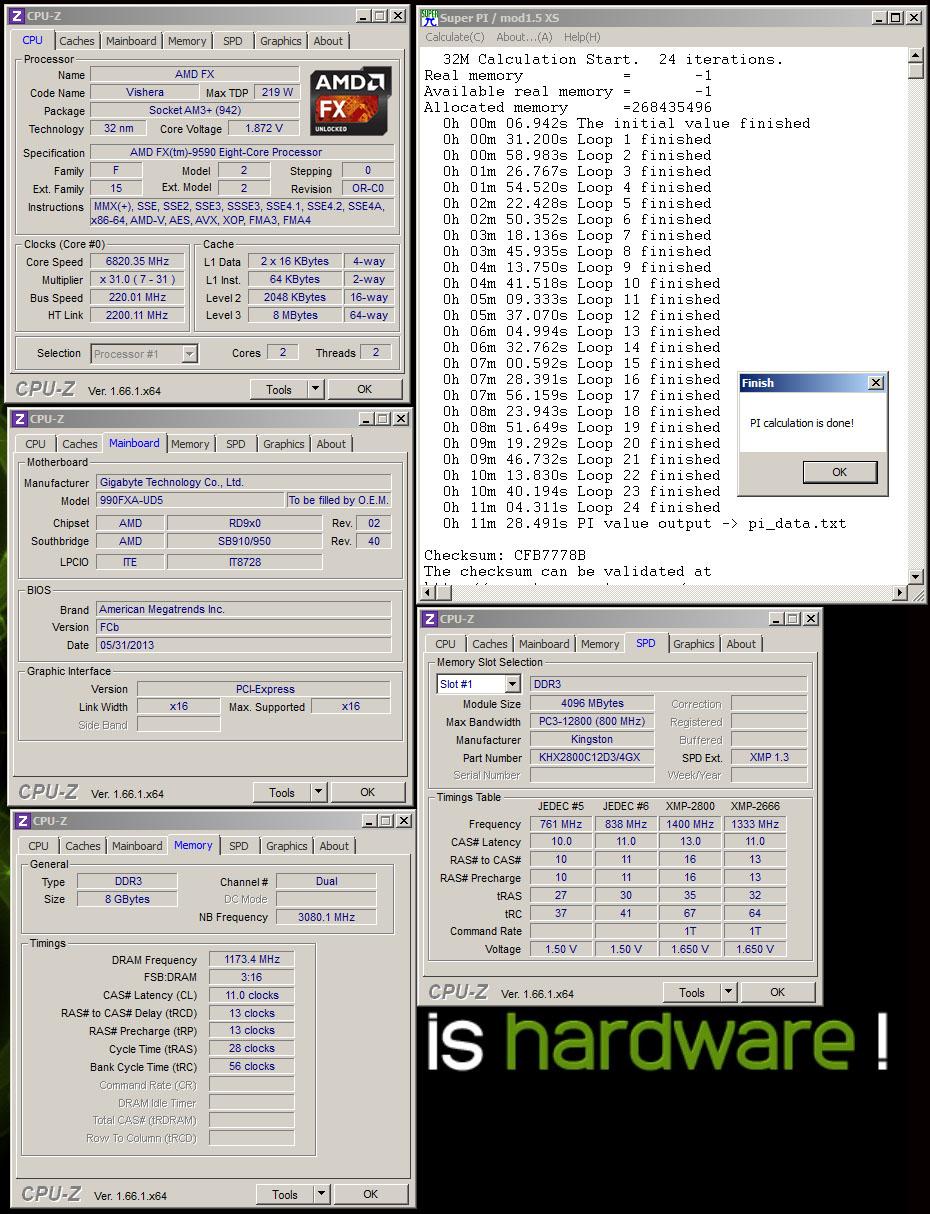Select the SPD tab in the CPU window
Viewport: 930px width, 1214px height.
click(232, 41)
